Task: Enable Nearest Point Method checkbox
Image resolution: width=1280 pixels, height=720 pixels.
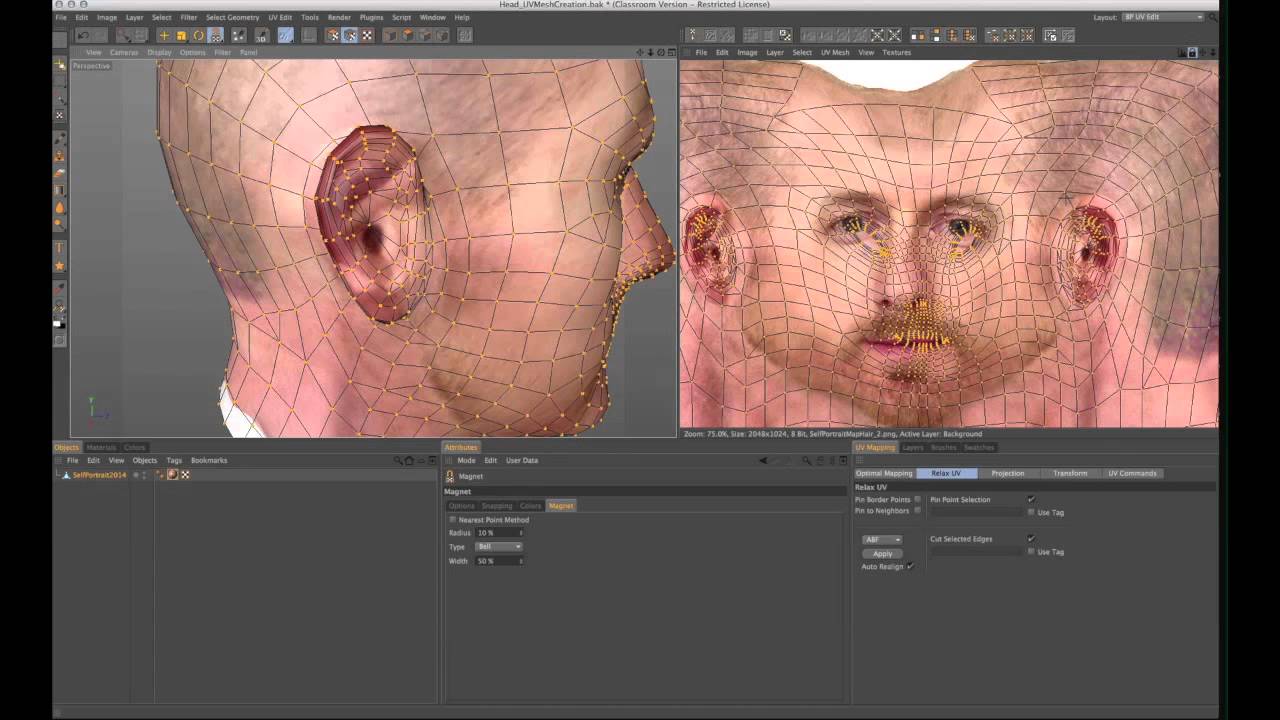Action: tap(453, 520)
